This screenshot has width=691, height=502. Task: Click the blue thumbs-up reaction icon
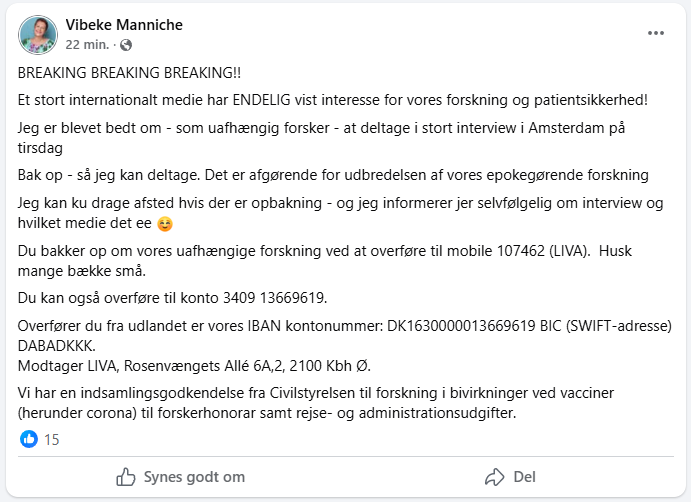29,439
